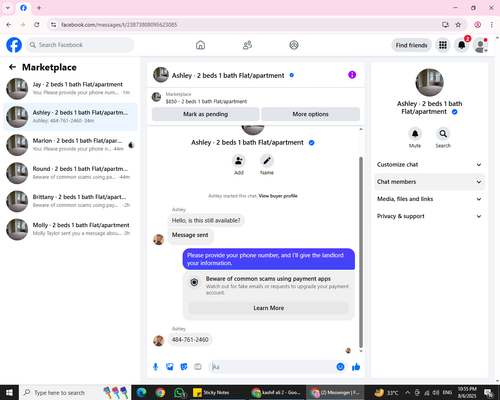Click the chat vertical scrollbar
Image resolution: width=500 pixels, height=400 pixels.
point(361,252)
